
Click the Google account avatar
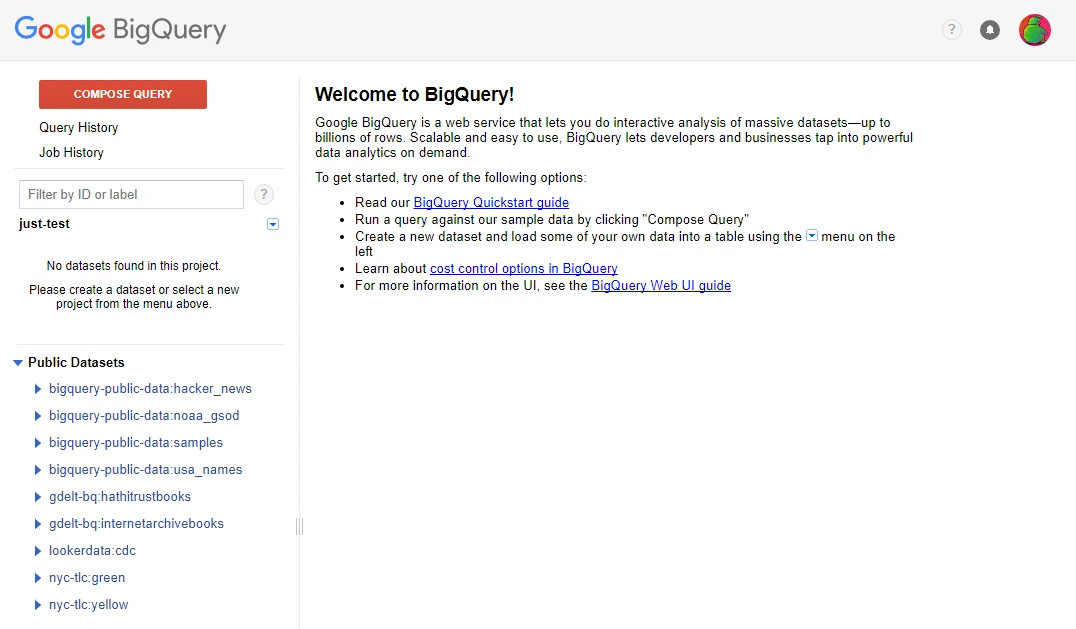(1035, 30)
